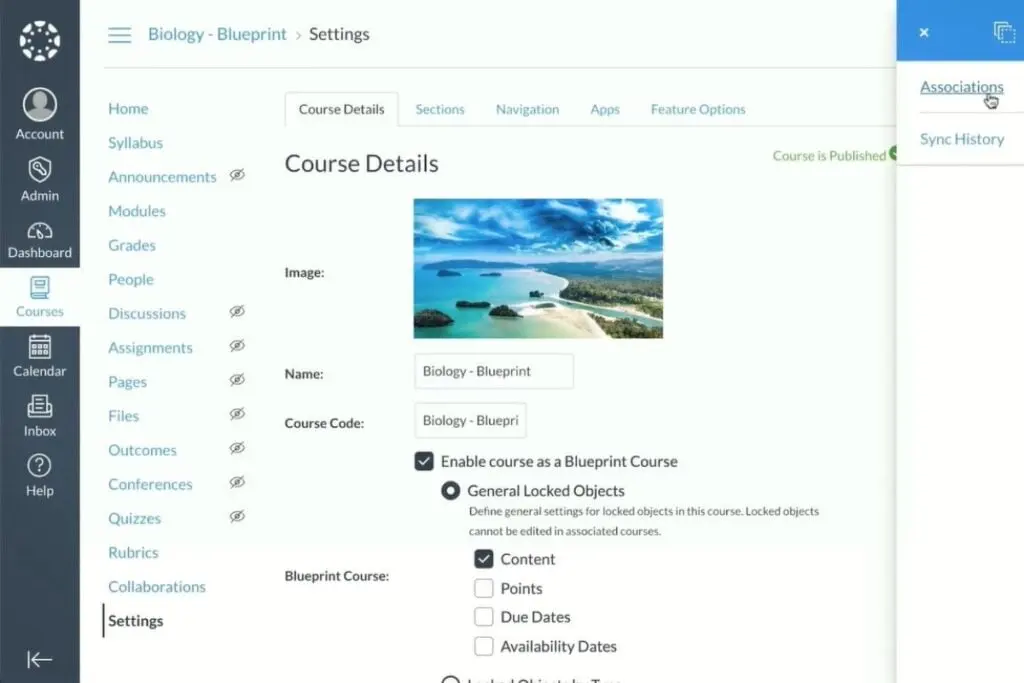Open the Announcements course link

(x=162, y=177)
